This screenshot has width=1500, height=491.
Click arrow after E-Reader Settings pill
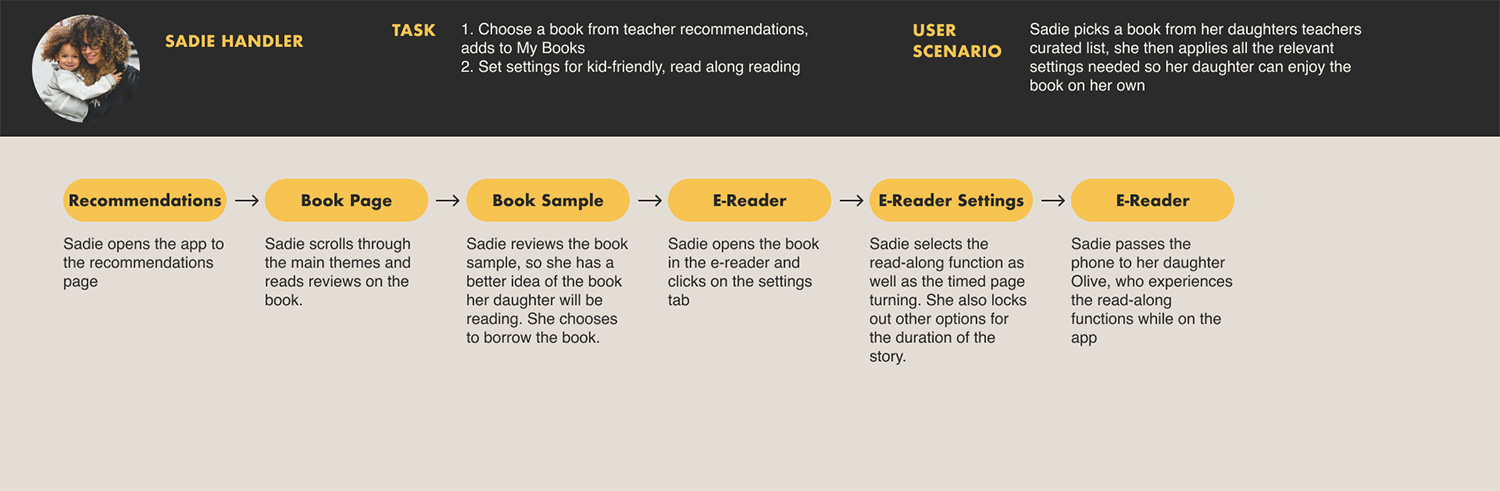1053,201
